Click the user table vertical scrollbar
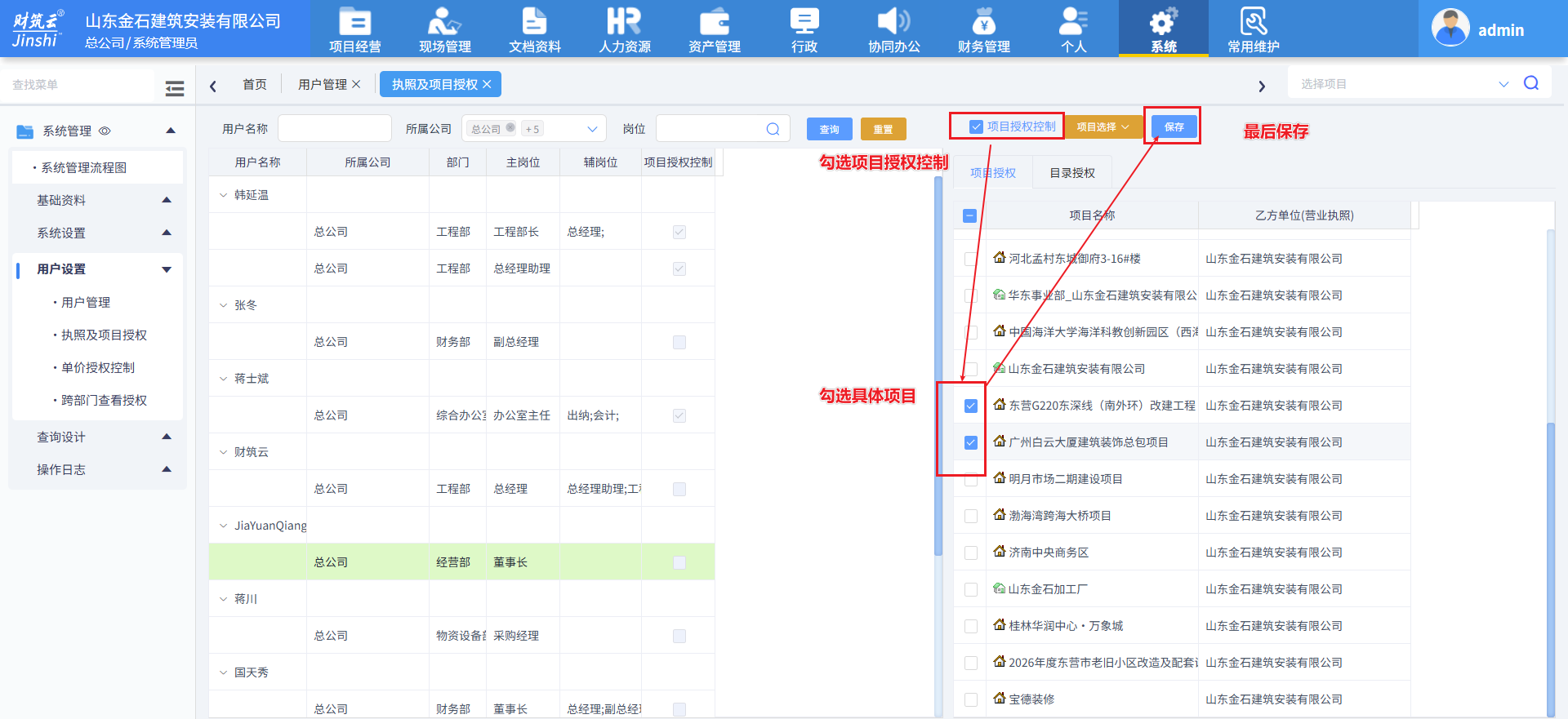 938,367
